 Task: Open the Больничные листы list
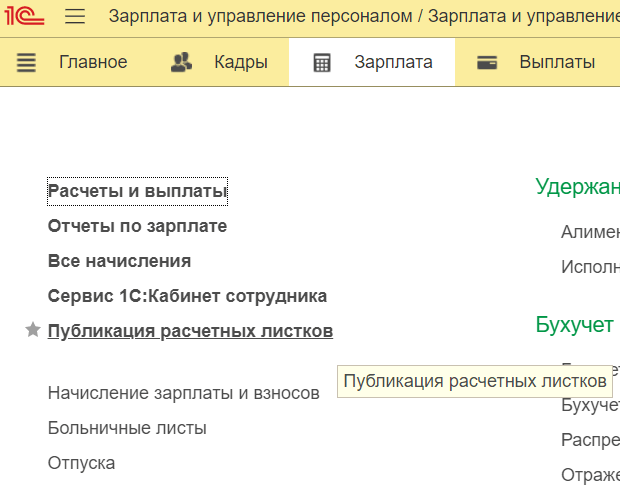click(127, 428)
